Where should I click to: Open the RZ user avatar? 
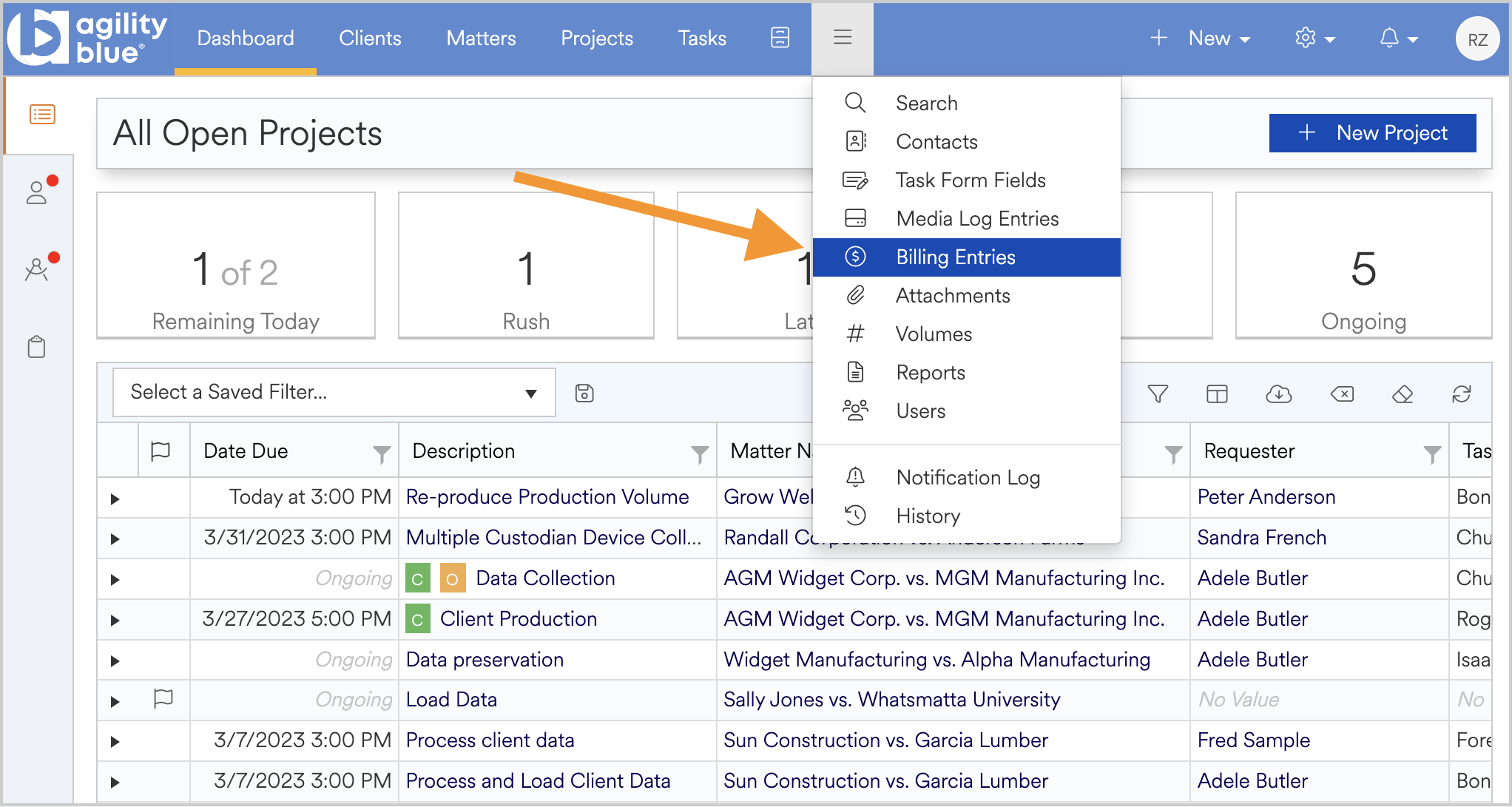tap(1477, 39)
